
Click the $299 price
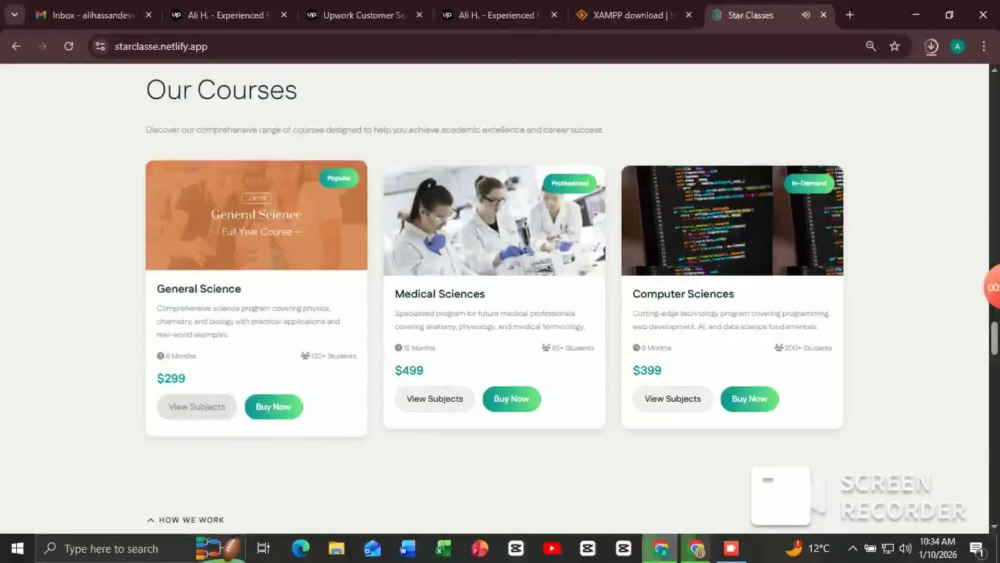171,379
